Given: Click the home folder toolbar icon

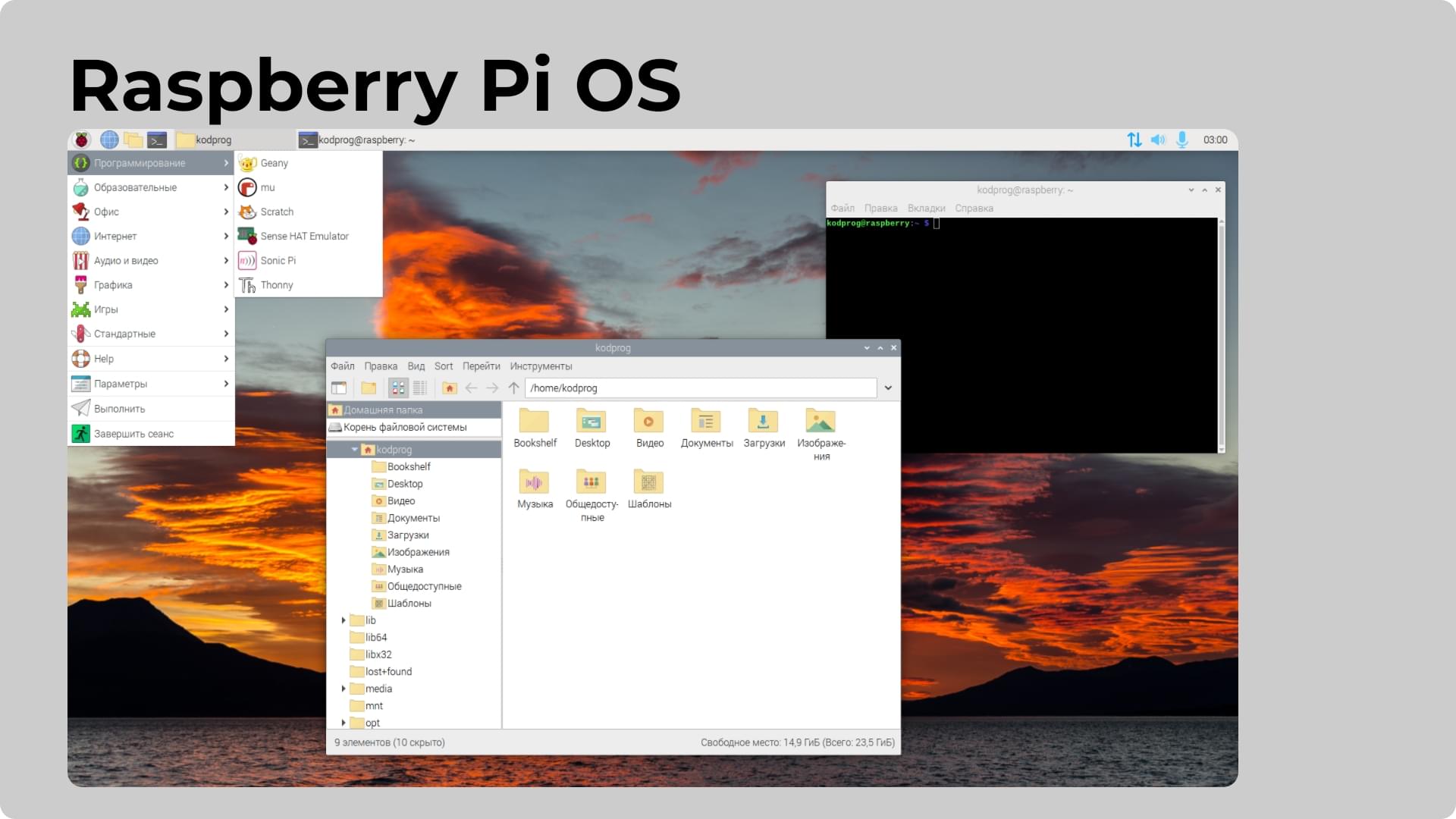Looking at the screenshot, I should click(450, 388).
